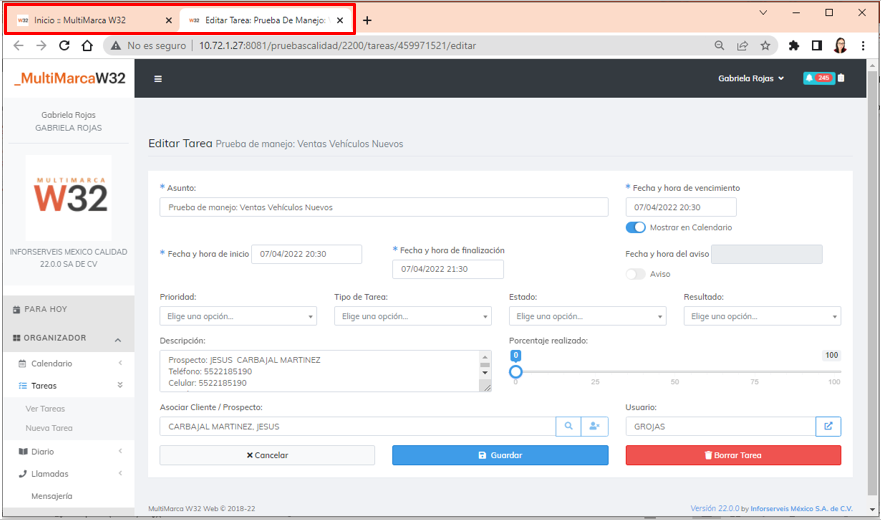Viewport: 881px width, 520px height.
Task: Click the 'Porcentaje realizado' slider handle
Action: coord(516,372)
